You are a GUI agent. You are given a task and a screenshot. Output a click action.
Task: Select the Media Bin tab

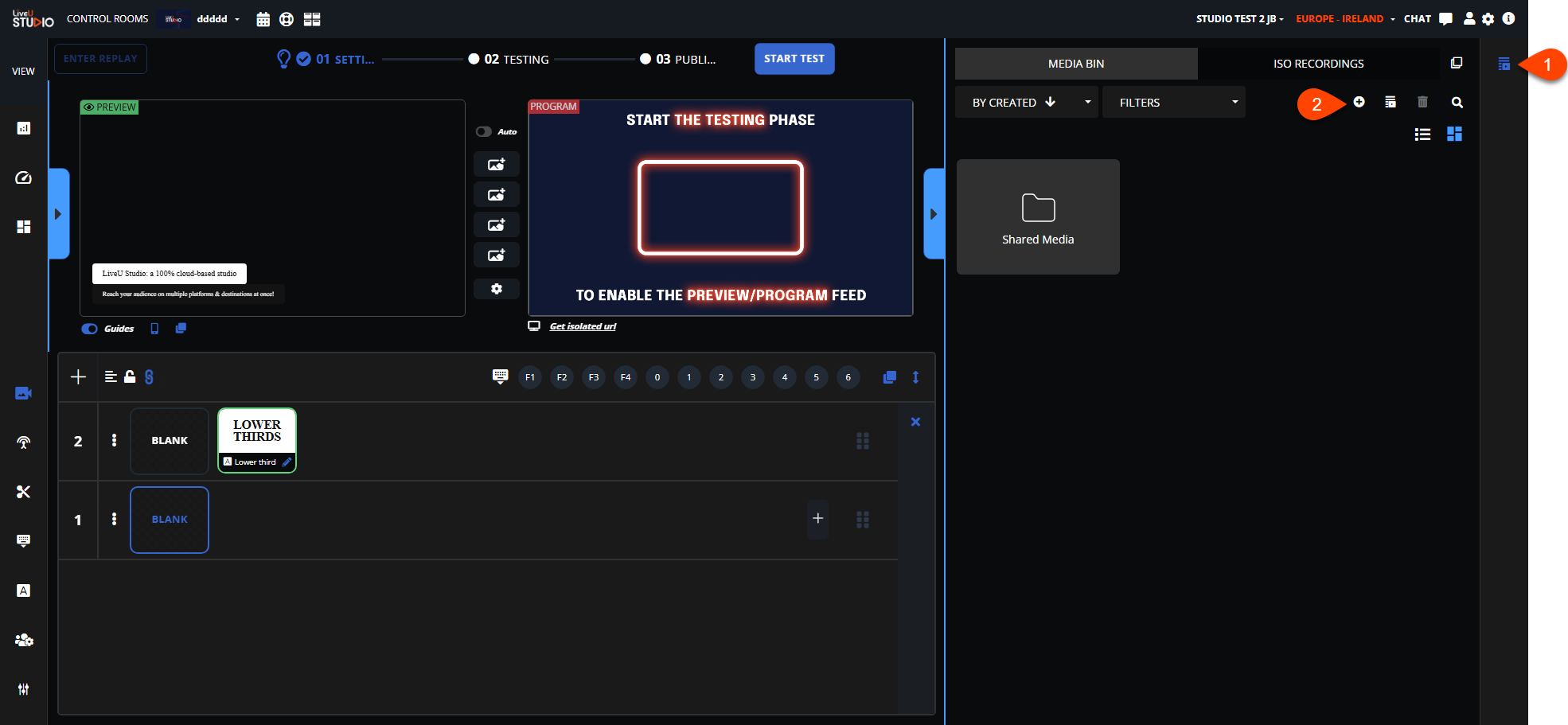pyautogui.click(x=1075, y=64)
